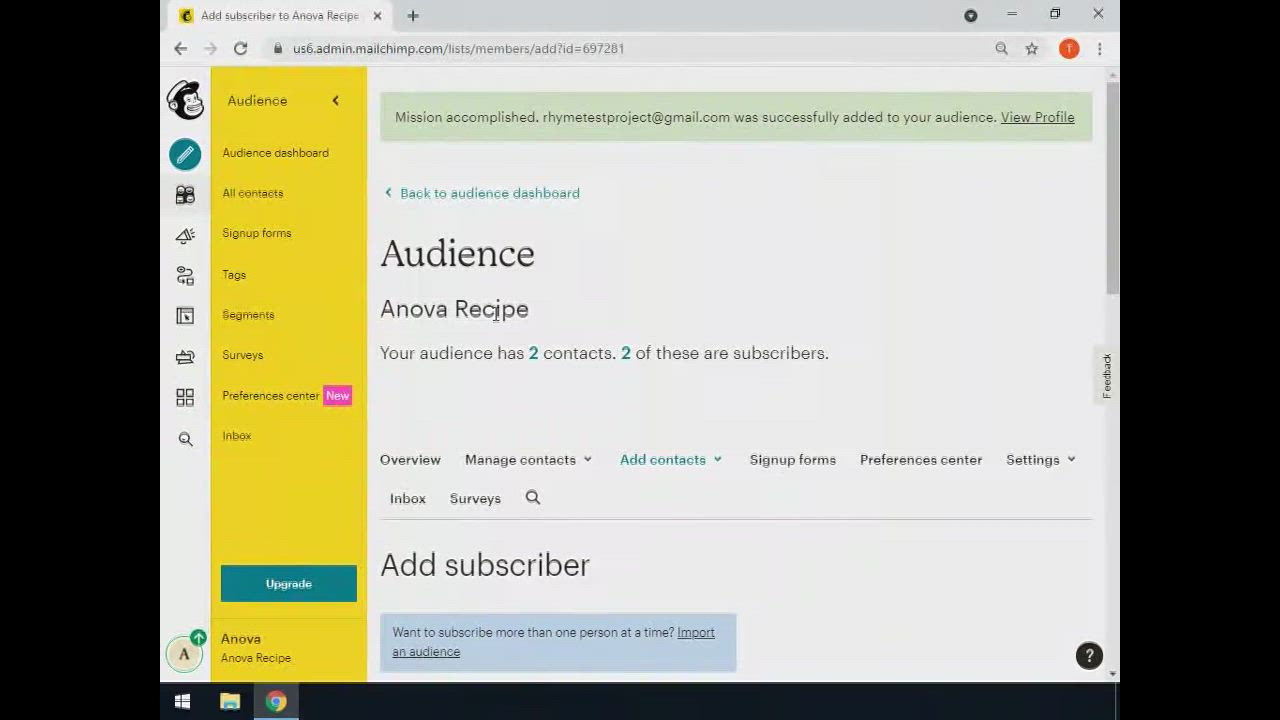The height and width of the screenshot is (720, 1280).
Task: Go back using browser back arrow
Action: (x=180, y=48)
